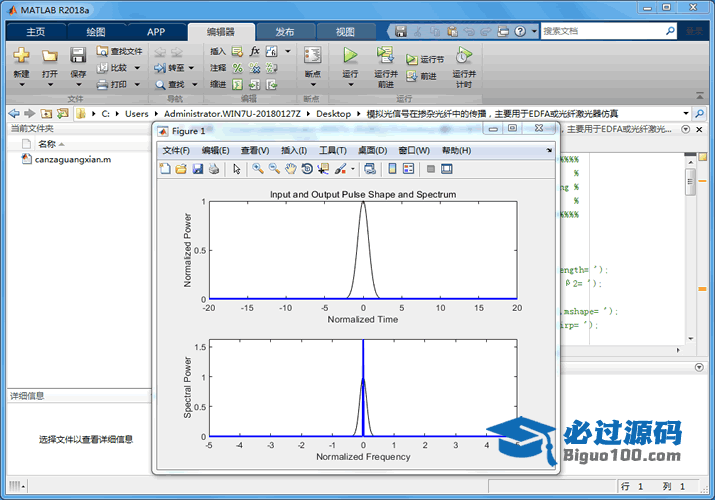This screenshot has height=500, width=715.
Task: Click New Figure icon in figure toolbar
Action: (x=165, y=169)
